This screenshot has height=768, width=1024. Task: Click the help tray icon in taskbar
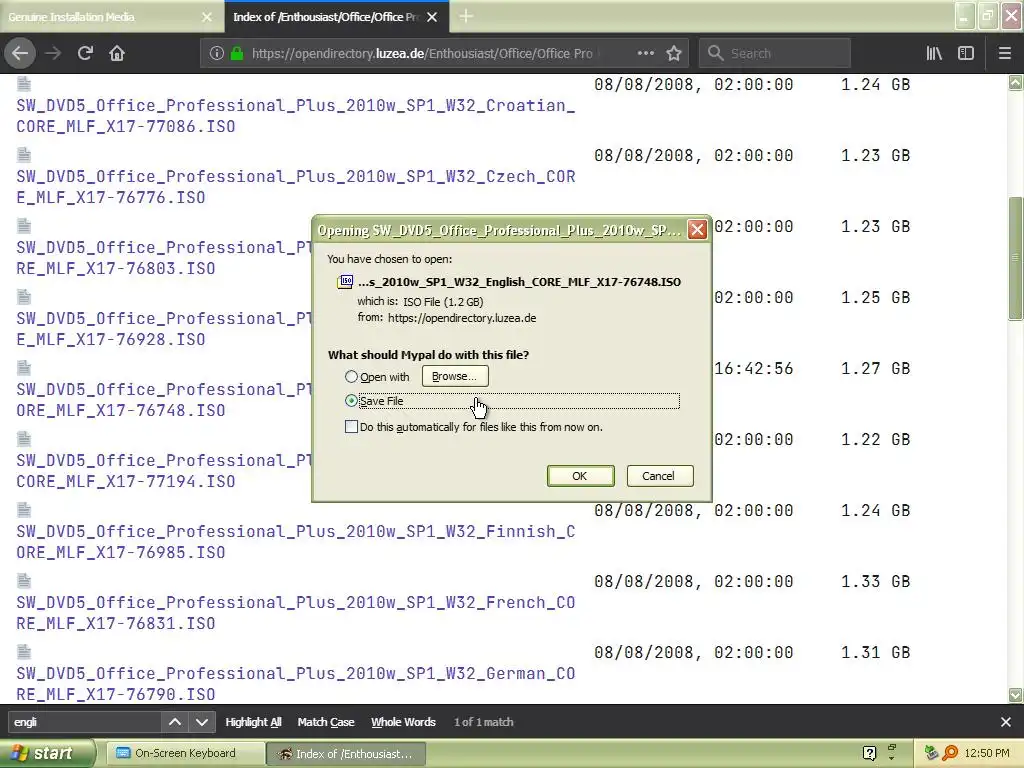click(869, 753)
